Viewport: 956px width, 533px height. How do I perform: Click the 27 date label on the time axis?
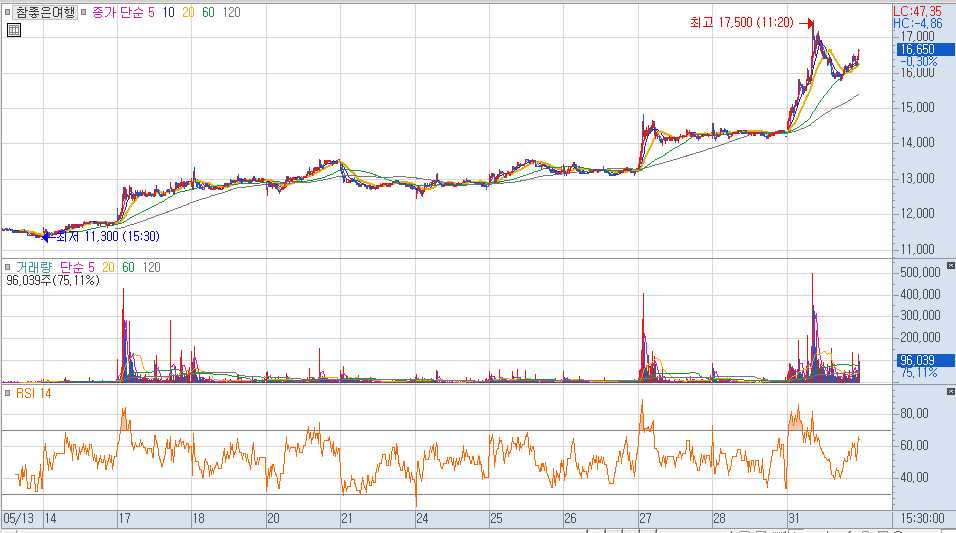pos(645,519)
